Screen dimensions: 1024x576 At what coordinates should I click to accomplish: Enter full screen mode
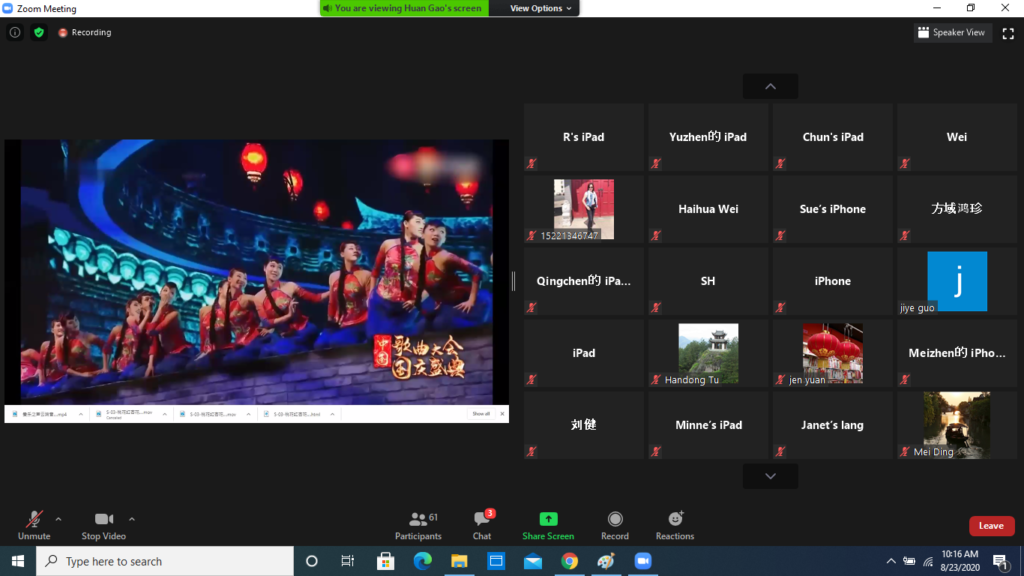[x=1008, y=33]
